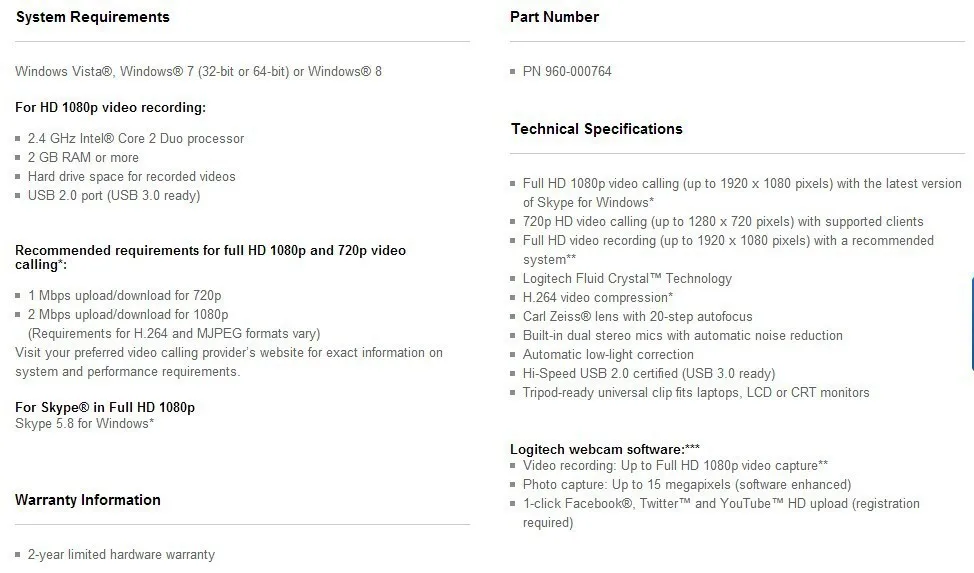Click the Part Number heading
974x573 pixels.
(554, 17)
